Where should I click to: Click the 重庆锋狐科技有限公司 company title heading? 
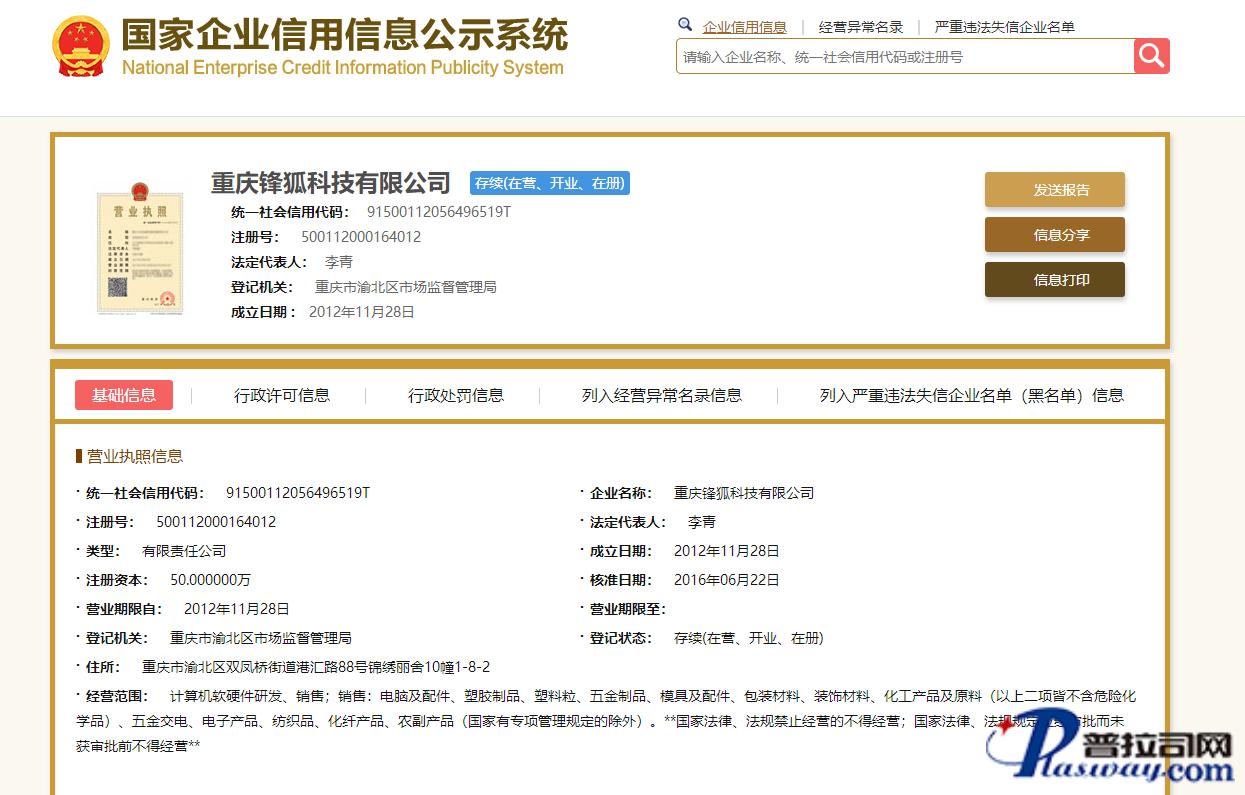point(331,183)
